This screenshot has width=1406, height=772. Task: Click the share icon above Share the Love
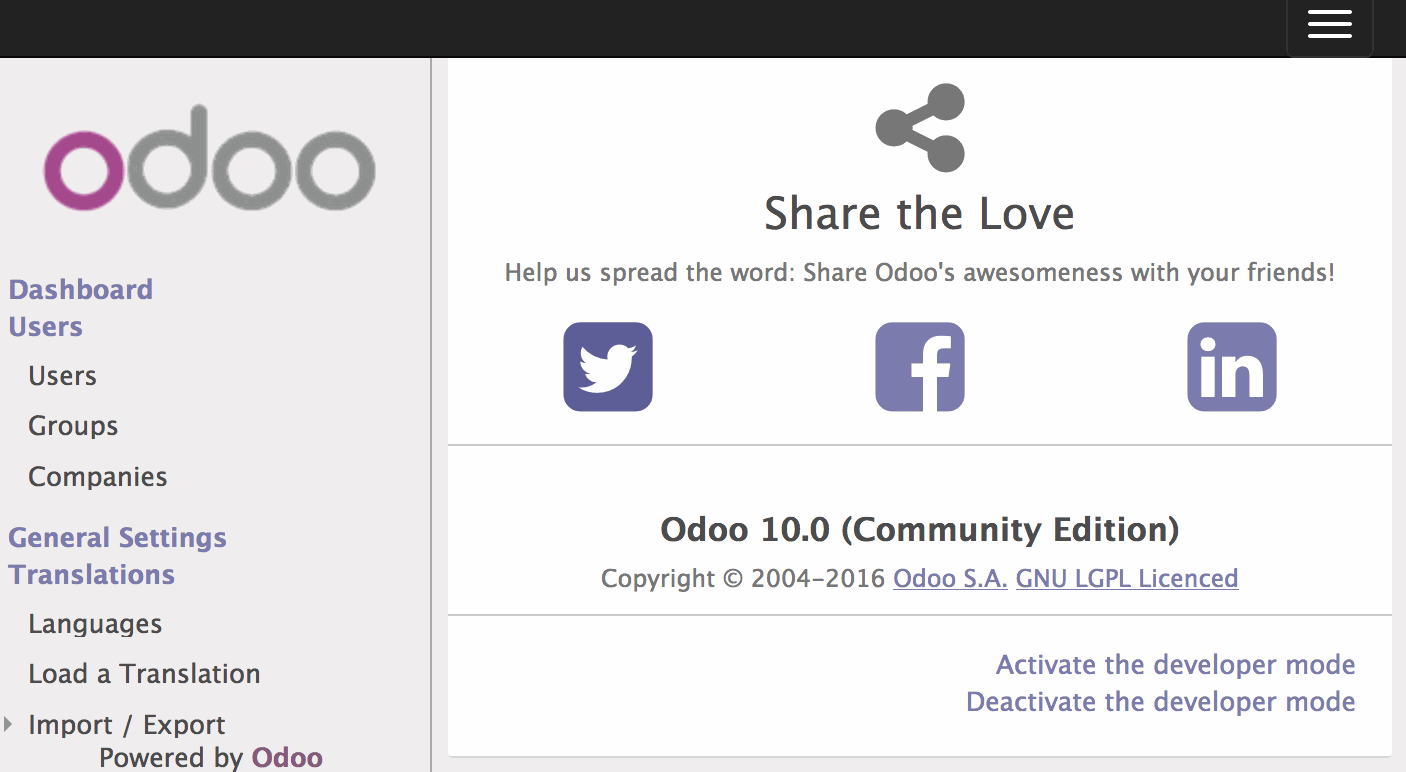point(920,128)
